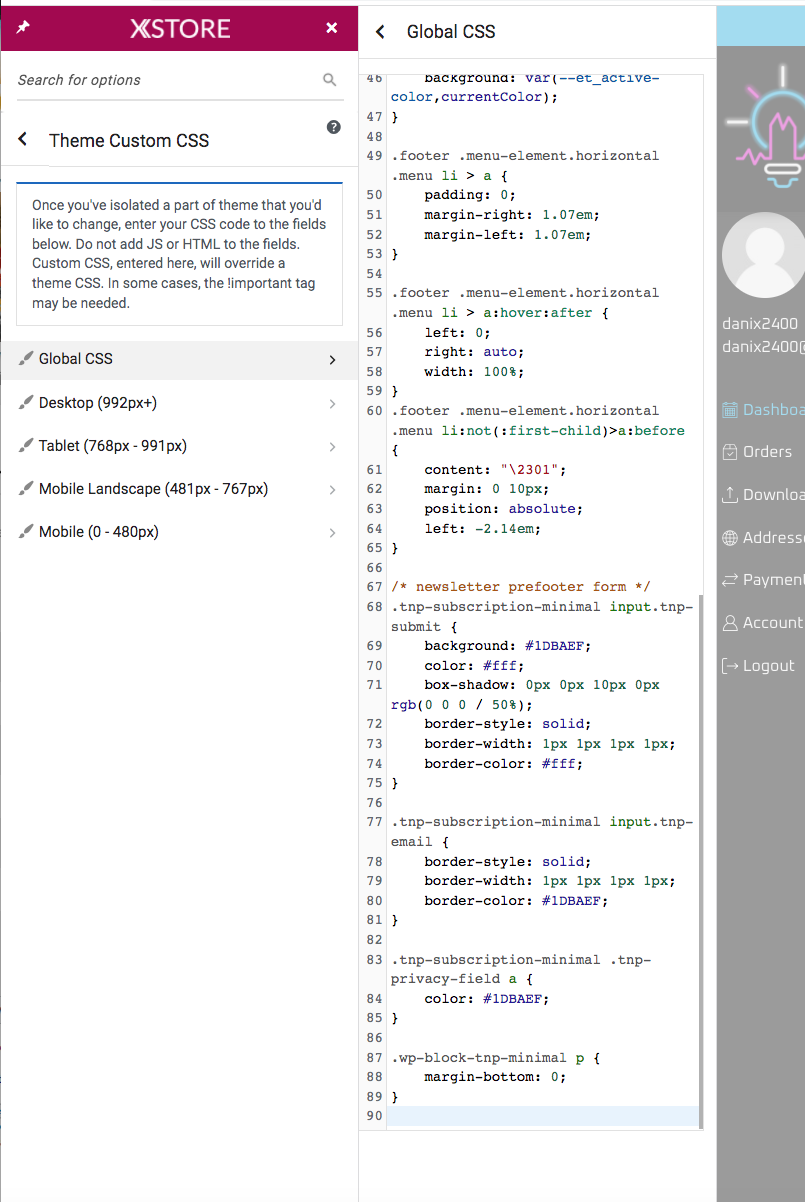Go back from Global CSS editor
The width and height of the screenshot is (805, 1202).
point(380,32)
